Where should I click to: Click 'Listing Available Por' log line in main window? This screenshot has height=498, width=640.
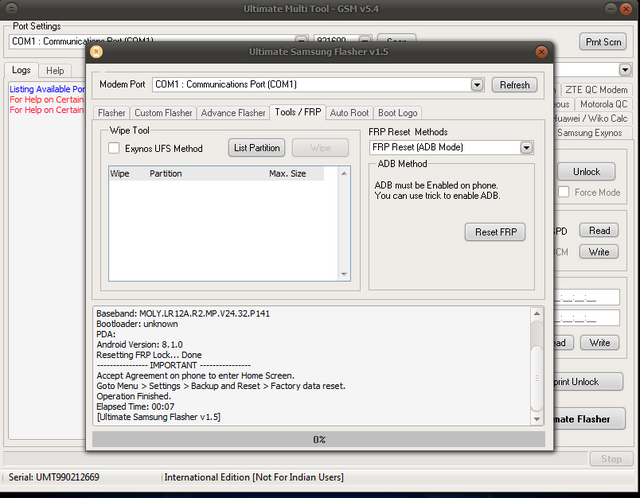coord(47,89)
